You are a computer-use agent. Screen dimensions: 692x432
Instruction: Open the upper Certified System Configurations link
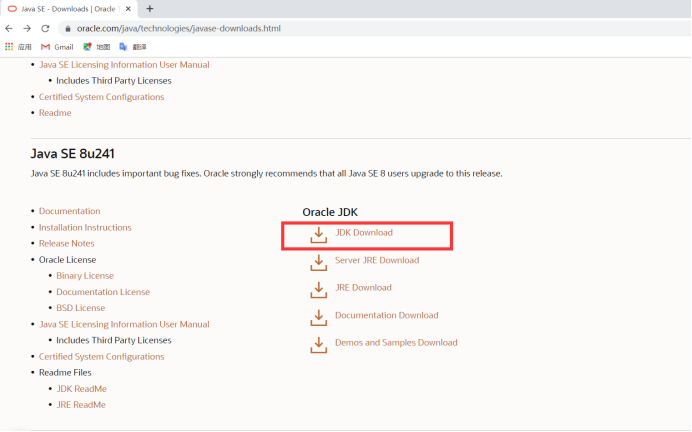pyautogui.click(x=102, y=97)
